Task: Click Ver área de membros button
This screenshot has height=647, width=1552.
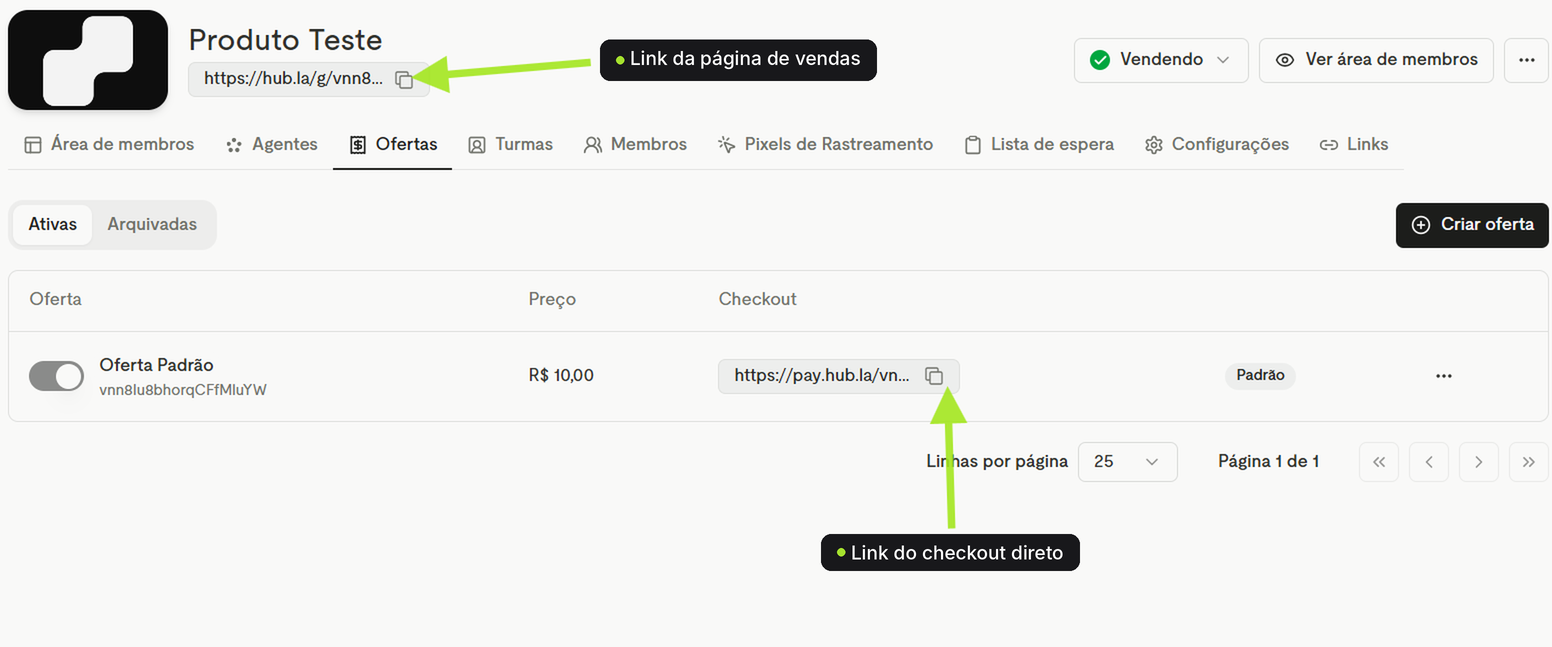Action: point(1376,60)
